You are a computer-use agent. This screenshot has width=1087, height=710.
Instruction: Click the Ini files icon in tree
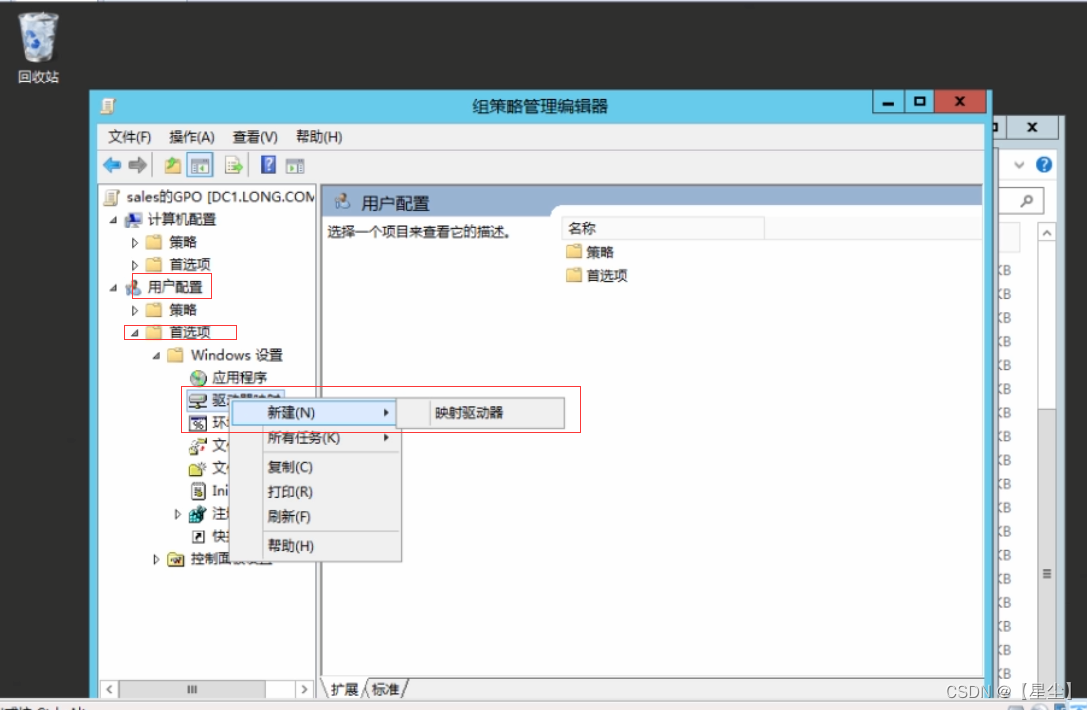[x=198, y=491]
